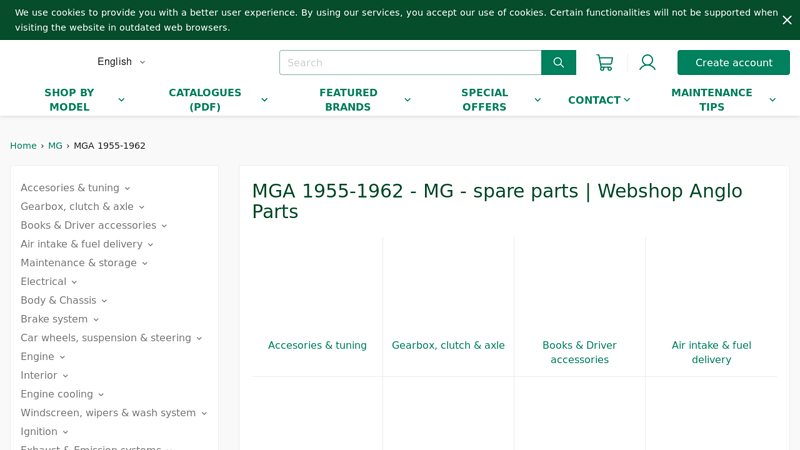Click chevron next to Catalogues (PDF)
Screen dimensions: 800x450
point(264,100)
